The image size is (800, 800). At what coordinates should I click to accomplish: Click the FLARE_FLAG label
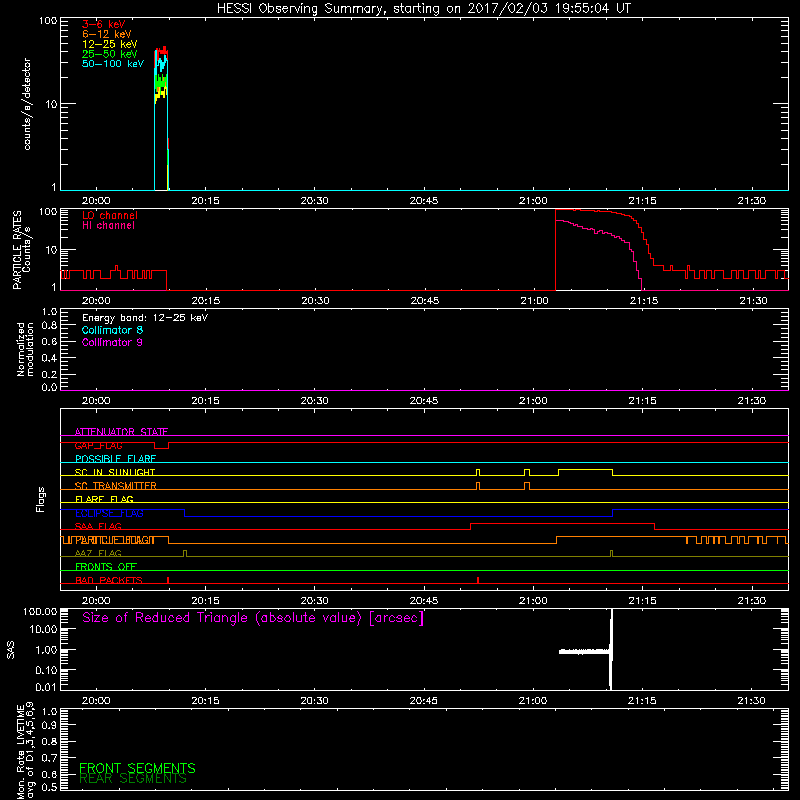pos(104,499)
